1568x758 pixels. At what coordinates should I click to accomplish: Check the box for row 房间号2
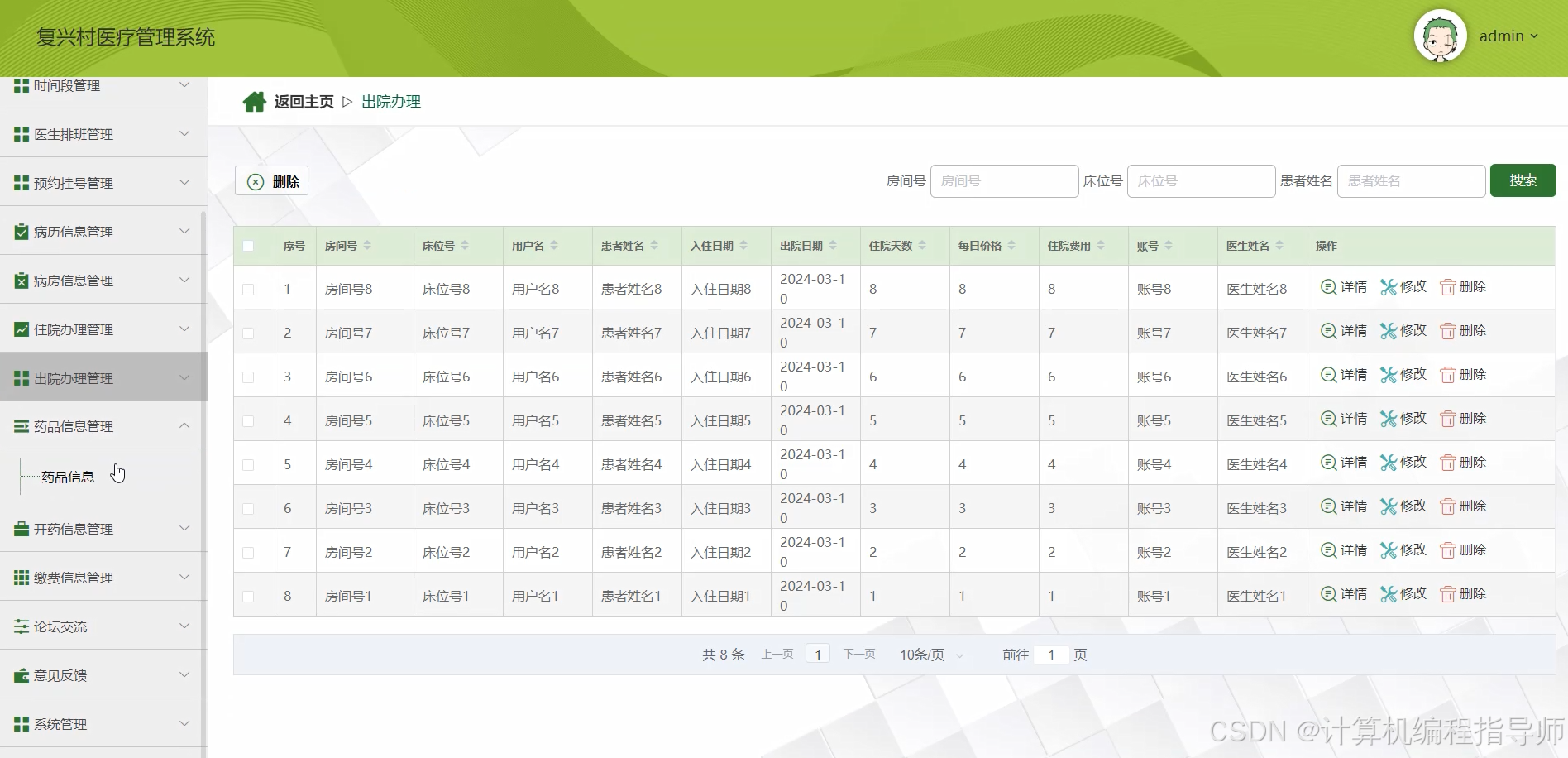click(248, 553)
